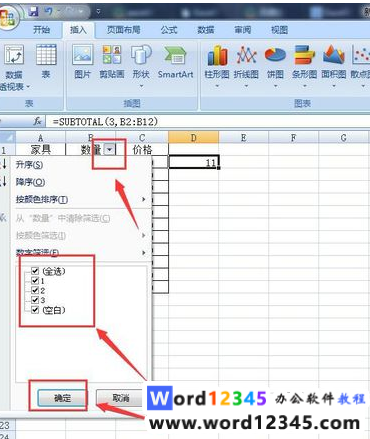
Task: Open 按颜色排序 submenu
Action: click(80, 200)
